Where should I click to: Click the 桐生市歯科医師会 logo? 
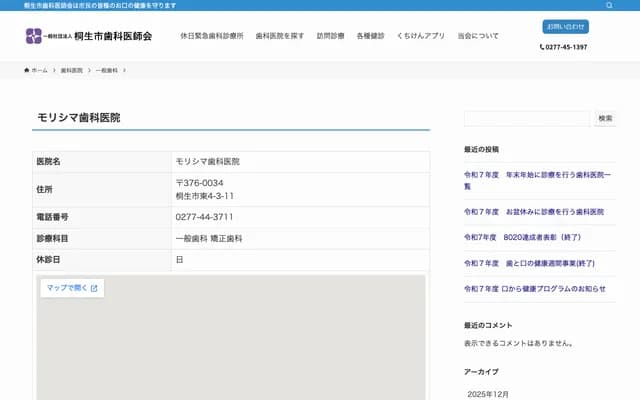point(89,36)
